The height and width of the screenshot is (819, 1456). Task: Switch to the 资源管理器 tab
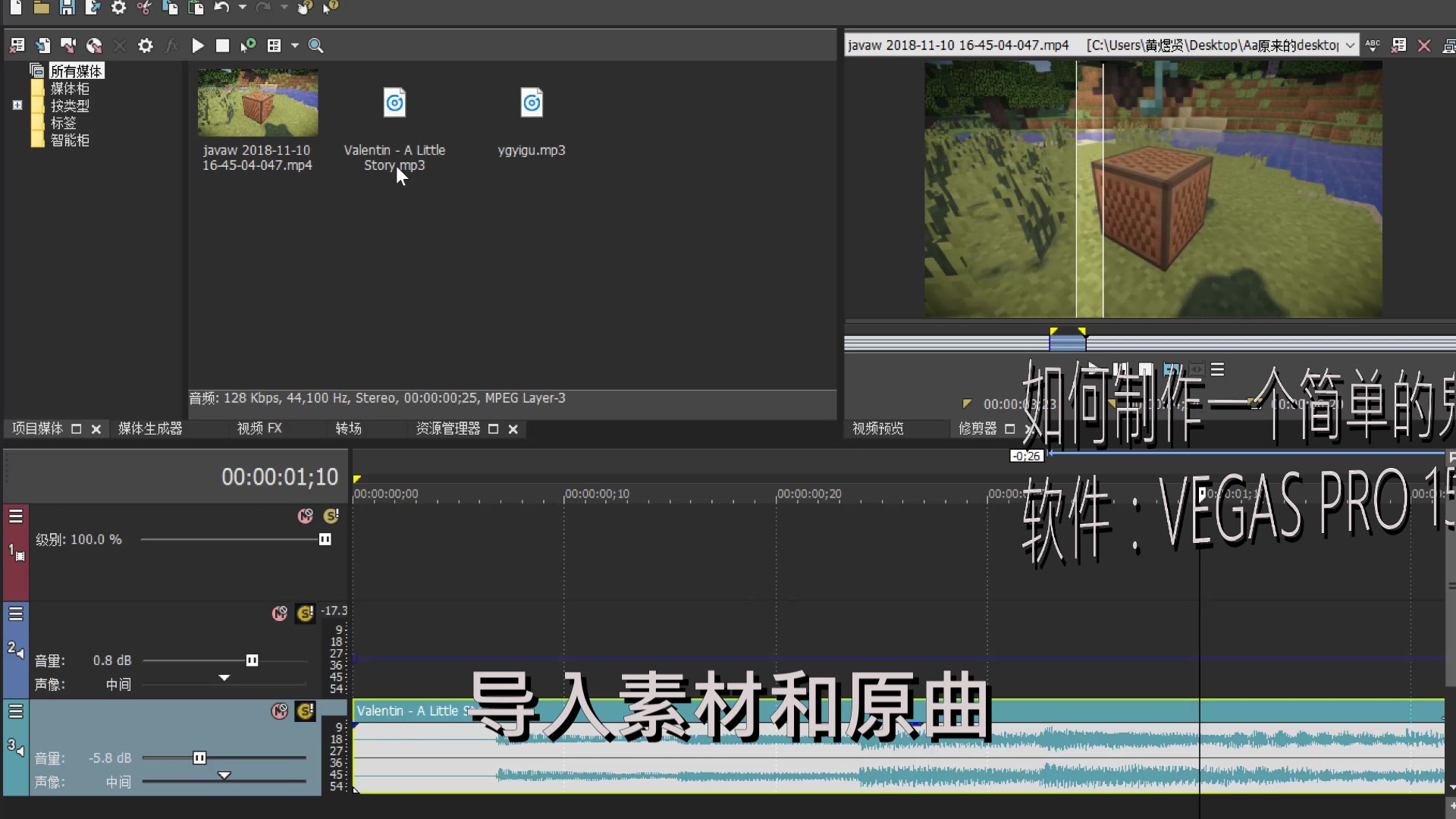(447, 428)
